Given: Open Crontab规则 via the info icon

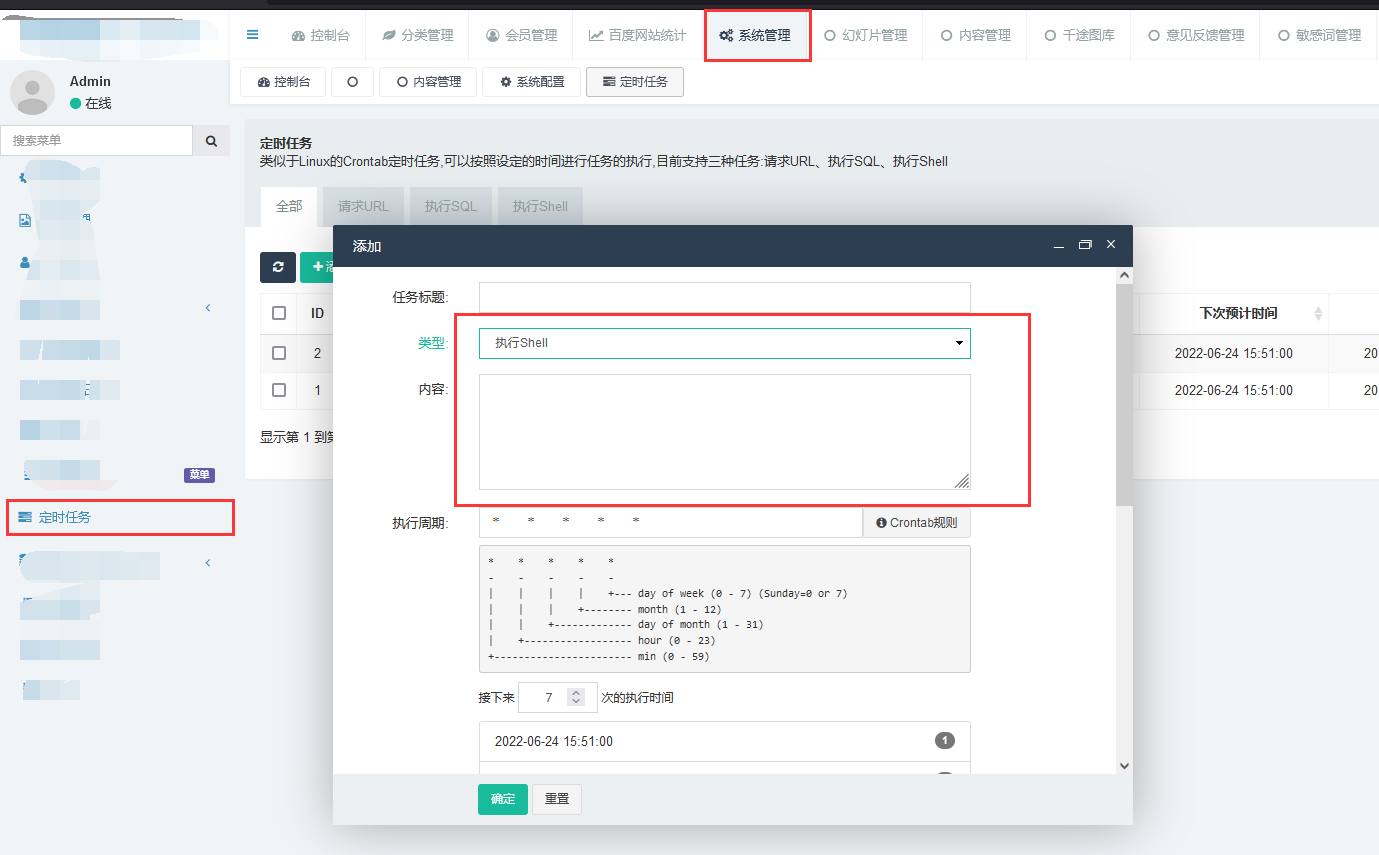Looking at the screenshot, I should point(881,521).
